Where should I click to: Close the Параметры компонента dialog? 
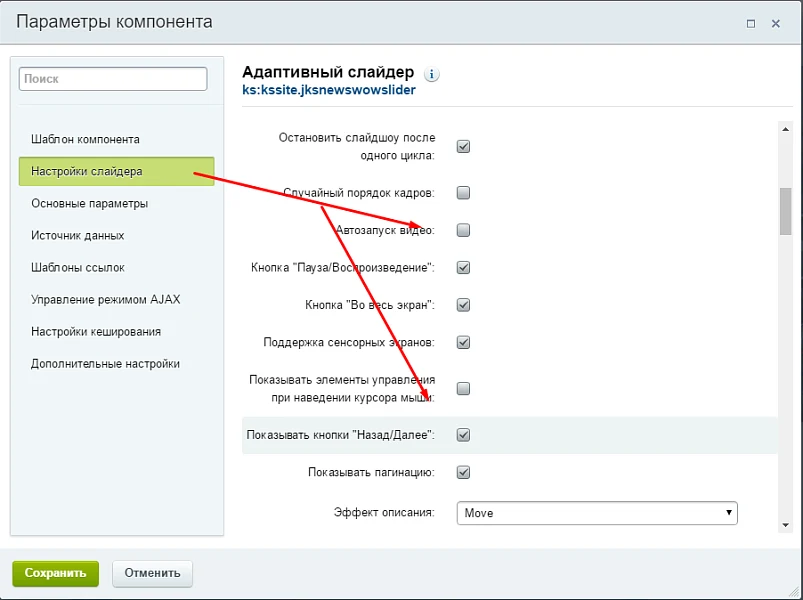[776, 24]
